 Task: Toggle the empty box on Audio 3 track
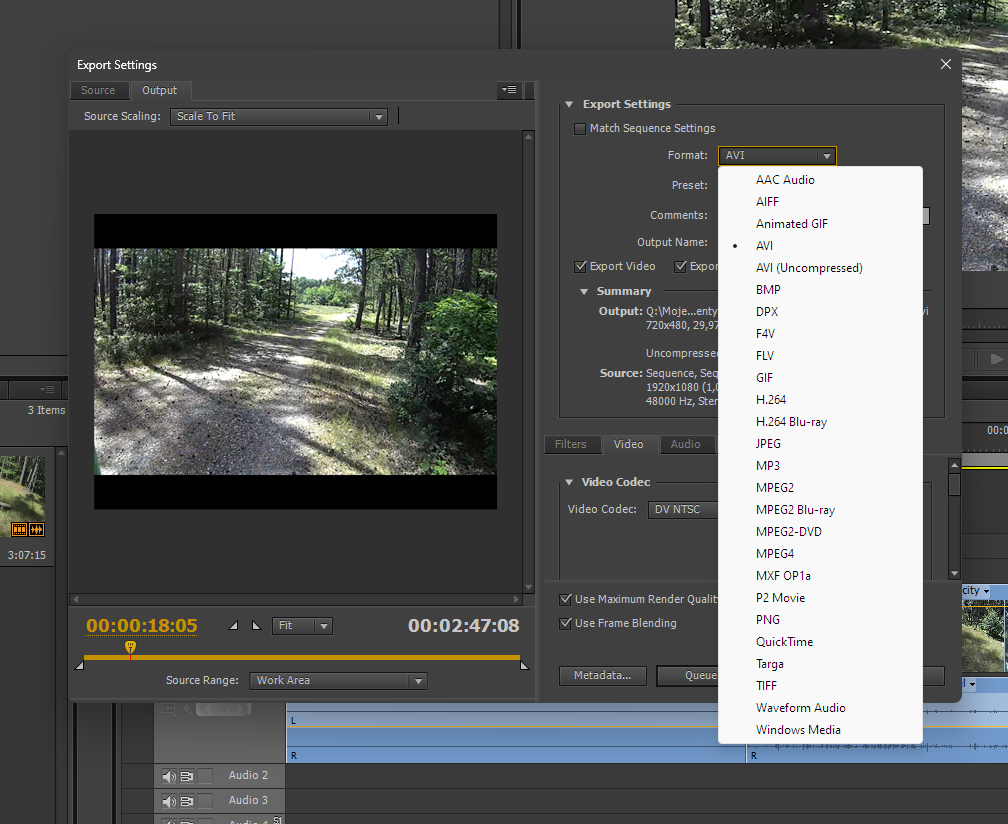coord(205,800)
